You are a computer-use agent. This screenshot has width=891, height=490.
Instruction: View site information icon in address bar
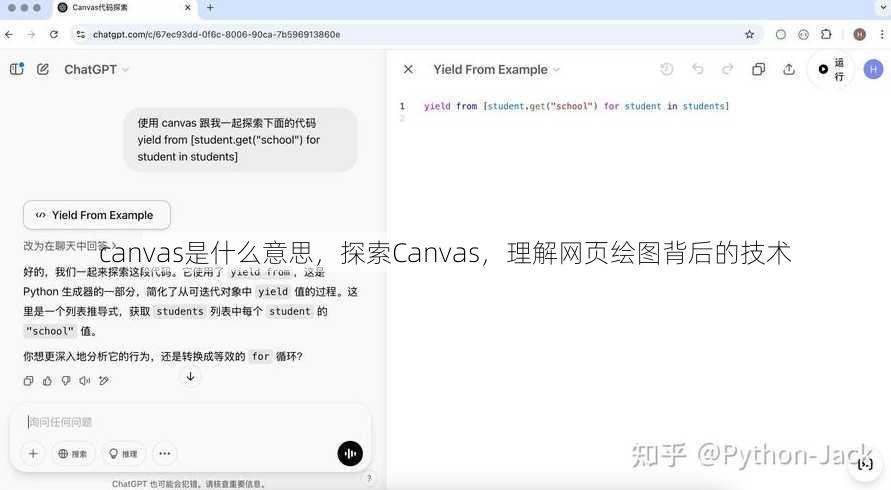coord(81,35)
